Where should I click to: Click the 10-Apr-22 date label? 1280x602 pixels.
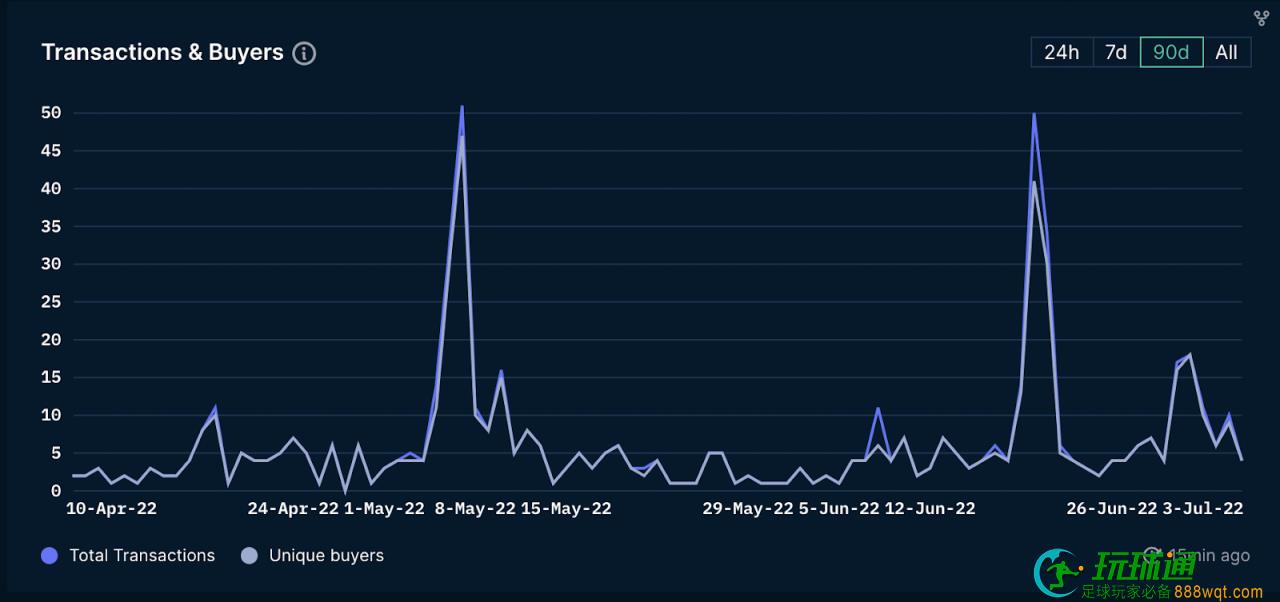click(111, 508)
